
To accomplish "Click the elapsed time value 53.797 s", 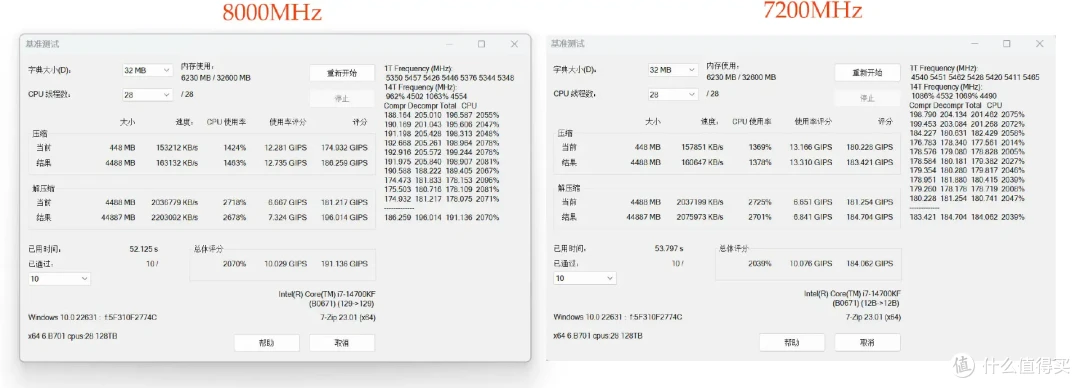I will click(669, 248).
